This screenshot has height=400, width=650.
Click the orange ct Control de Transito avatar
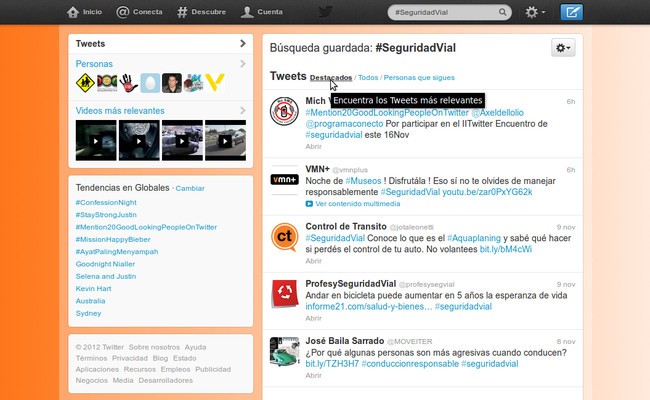(x=284, y=237)
